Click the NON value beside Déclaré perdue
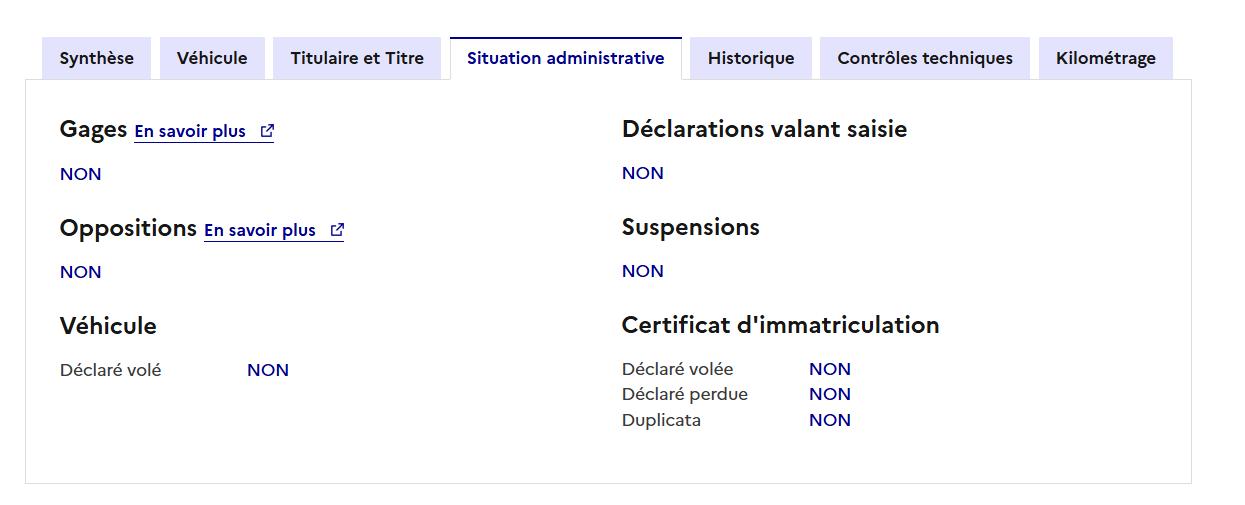The image size is (1245, 505). 830,394
